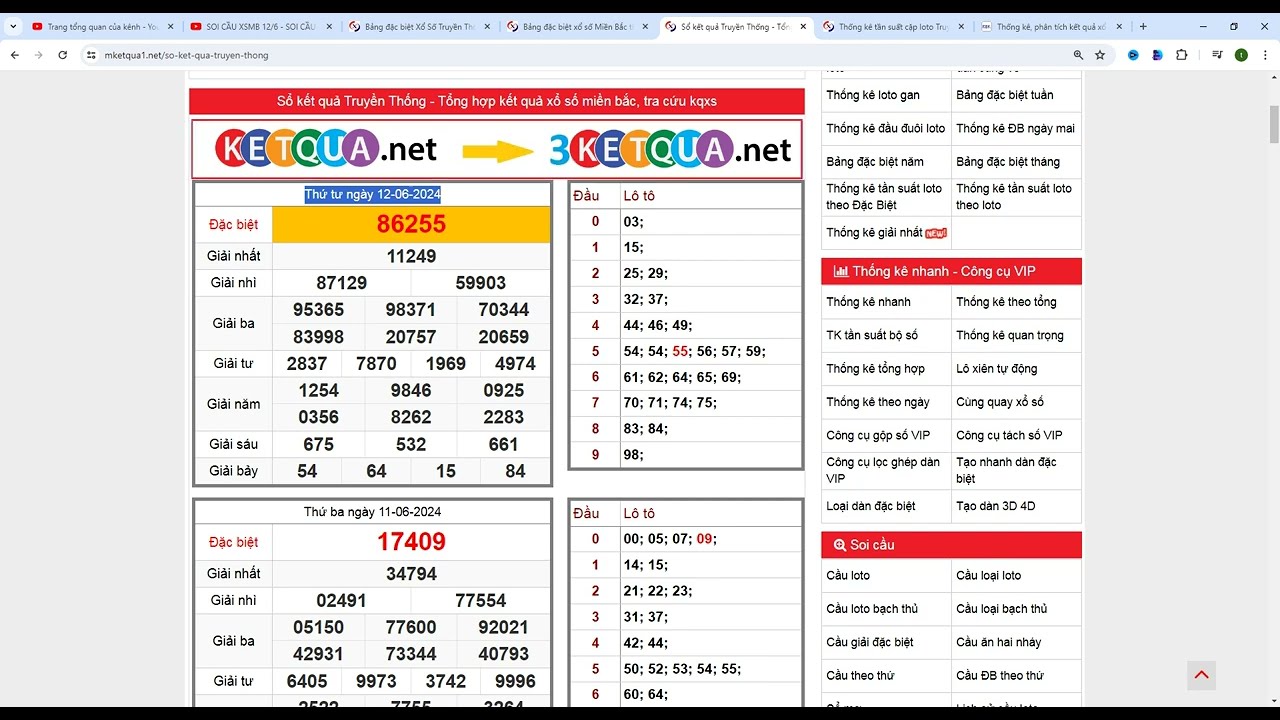Open the 'Thống kê tổng hợp' link
Image resolution: width=1280 pixels, height=720 pixels.
[875, 369]
